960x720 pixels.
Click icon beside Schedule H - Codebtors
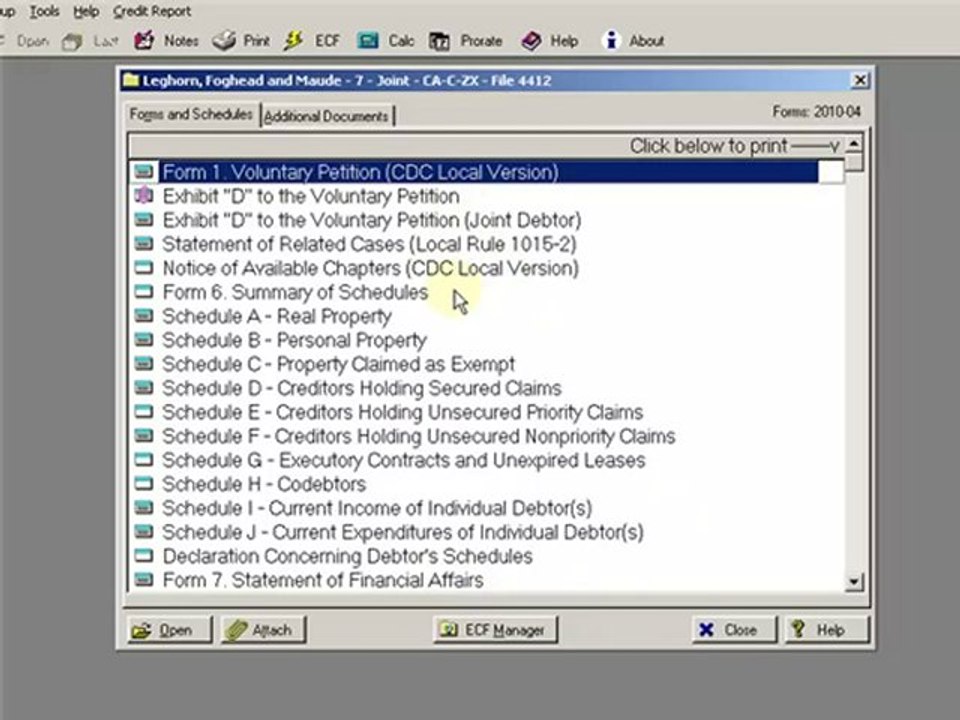click(x=144, y=484)
